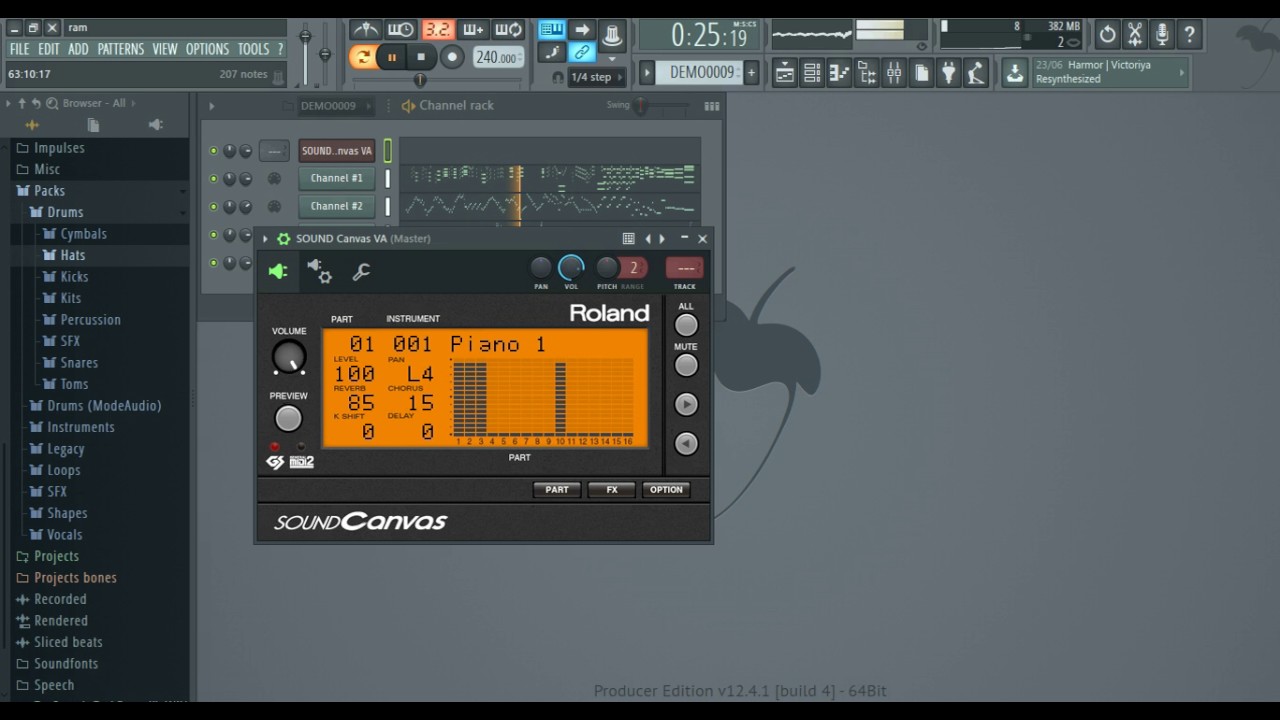Click the typing keyboard to piano icon
1280x720 pixels.
[552, 30]
